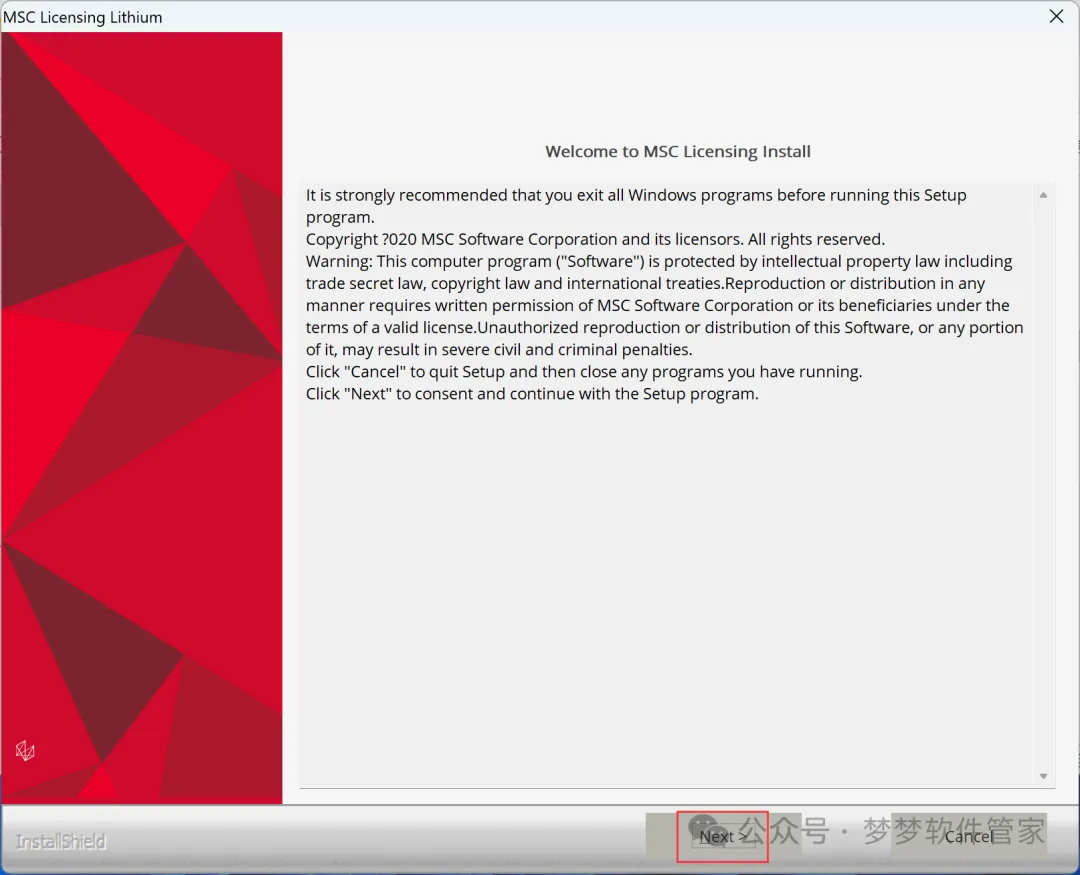Click the line 'Click "Next" to consent and continue'
1080x875 pixels.
pos(532,393)
